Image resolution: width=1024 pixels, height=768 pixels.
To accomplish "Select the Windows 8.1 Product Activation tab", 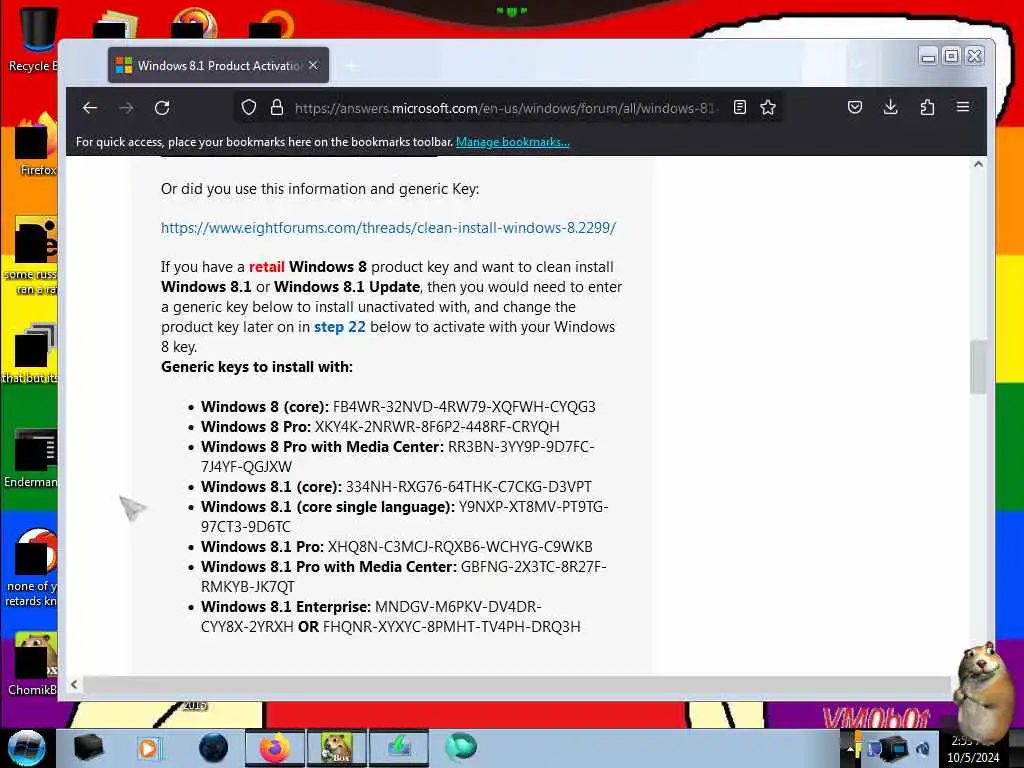I will tap(218, 65).
